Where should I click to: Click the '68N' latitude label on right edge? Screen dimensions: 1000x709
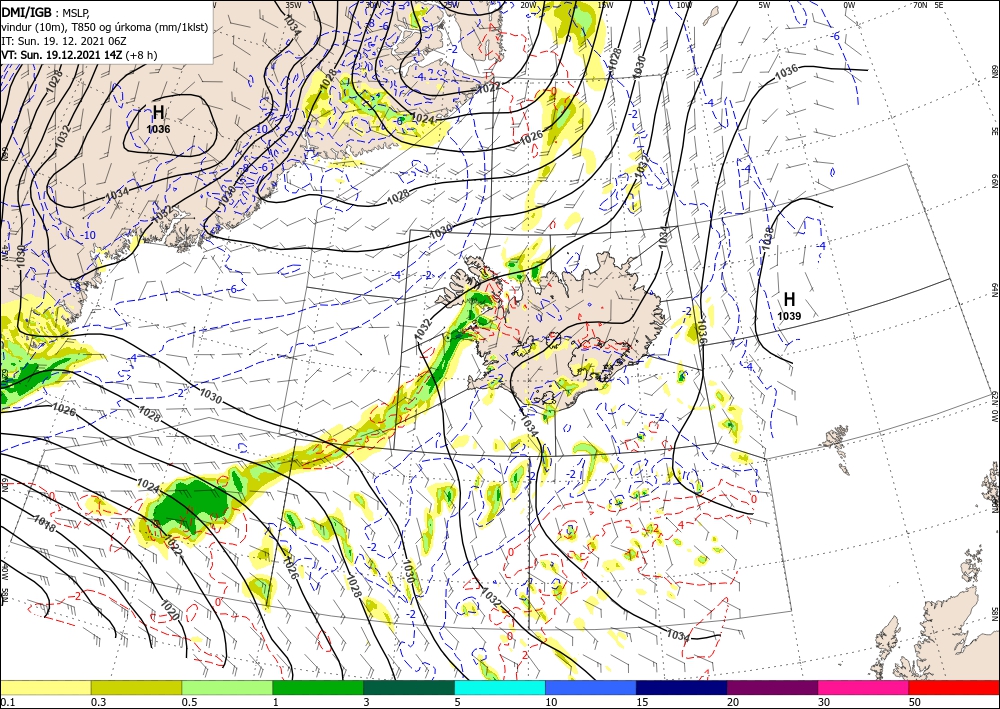(995, 71)
